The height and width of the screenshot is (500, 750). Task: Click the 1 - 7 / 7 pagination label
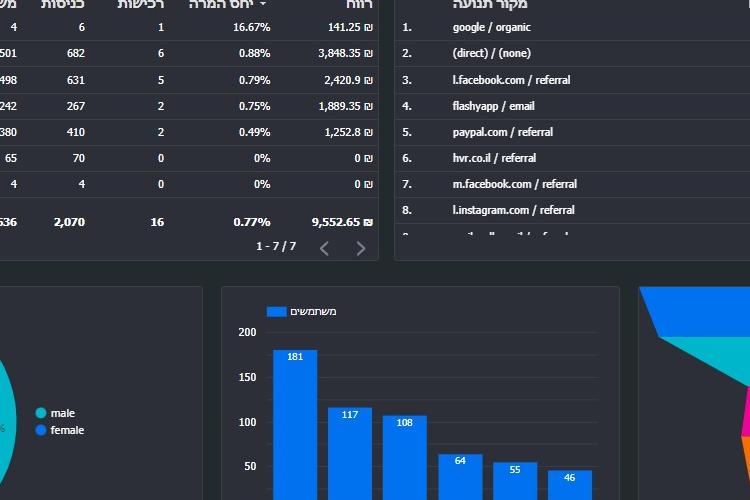tap(276, 246)
